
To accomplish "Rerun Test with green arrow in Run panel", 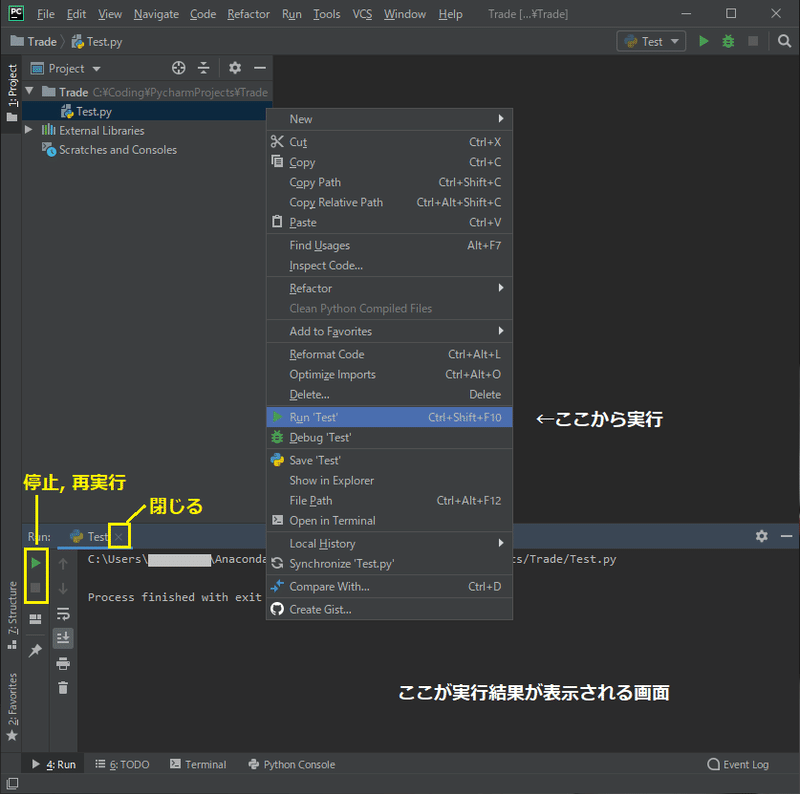I will pos(36,563).
